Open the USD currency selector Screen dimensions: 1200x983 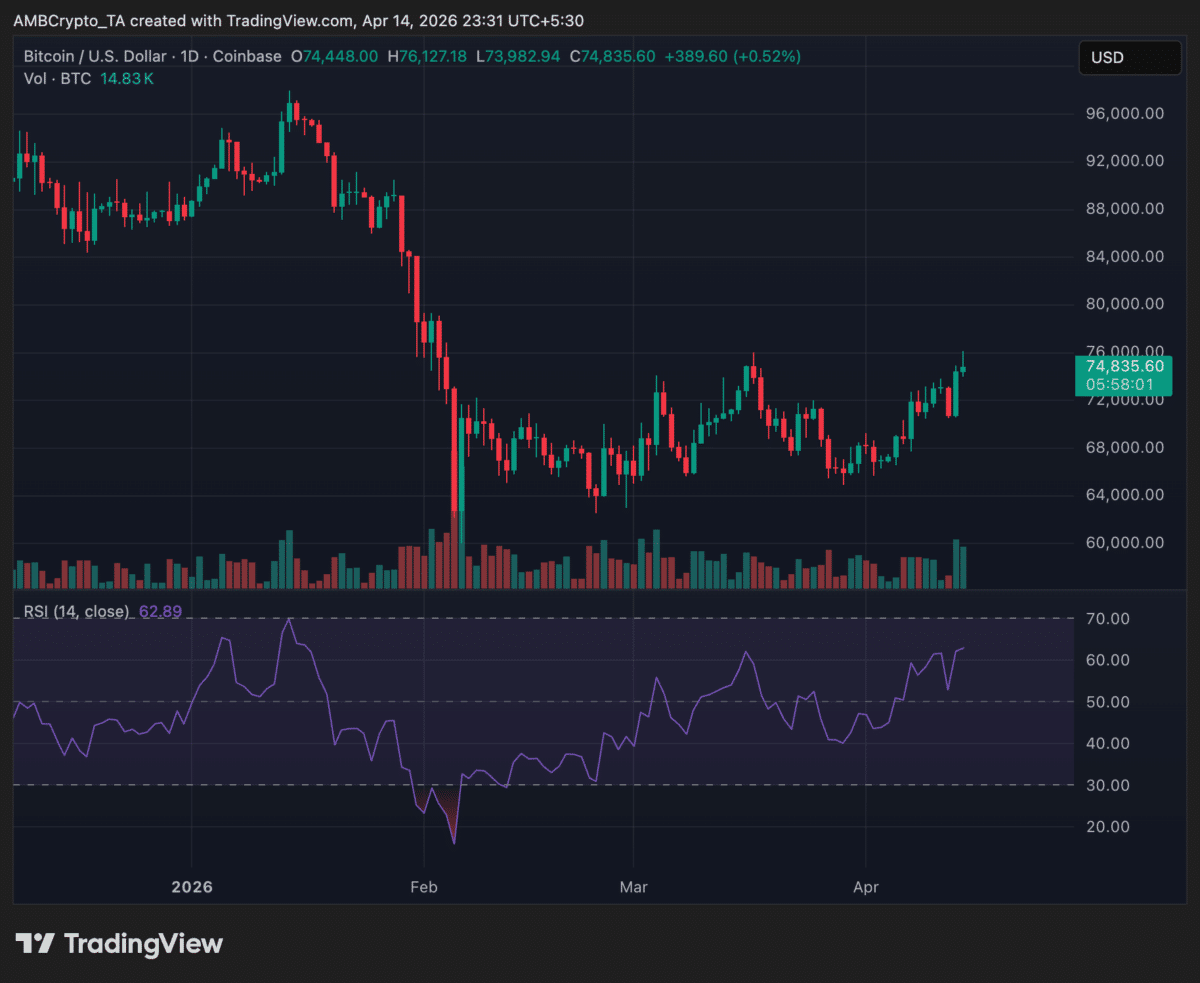pyautogui.click(x=1129, y=57)
